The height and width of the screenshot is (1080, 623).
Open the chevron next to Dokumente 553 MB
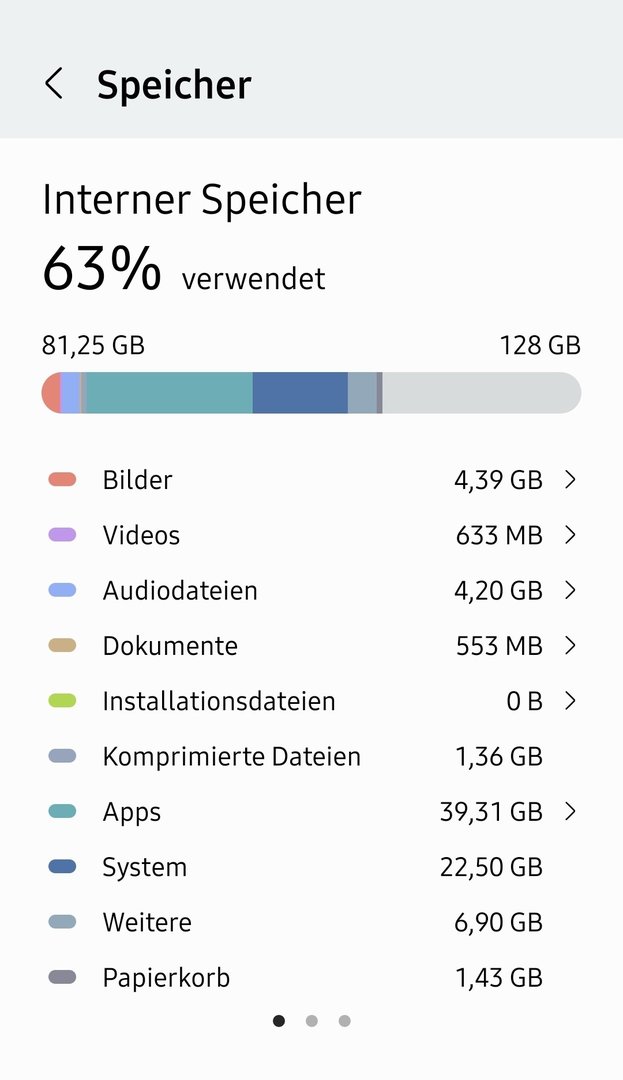(570, 645)
